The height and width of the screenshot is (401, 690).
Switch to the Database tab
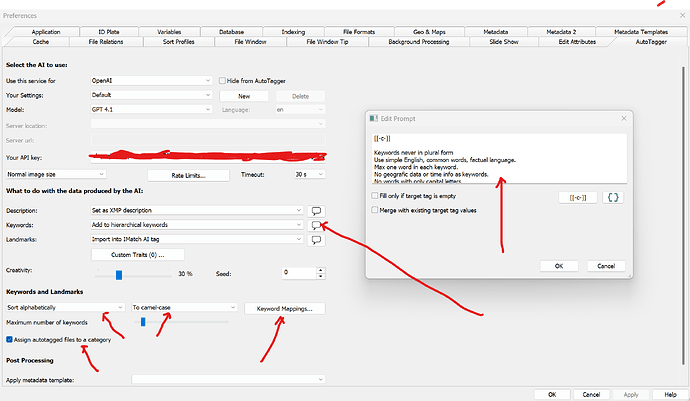231,32
